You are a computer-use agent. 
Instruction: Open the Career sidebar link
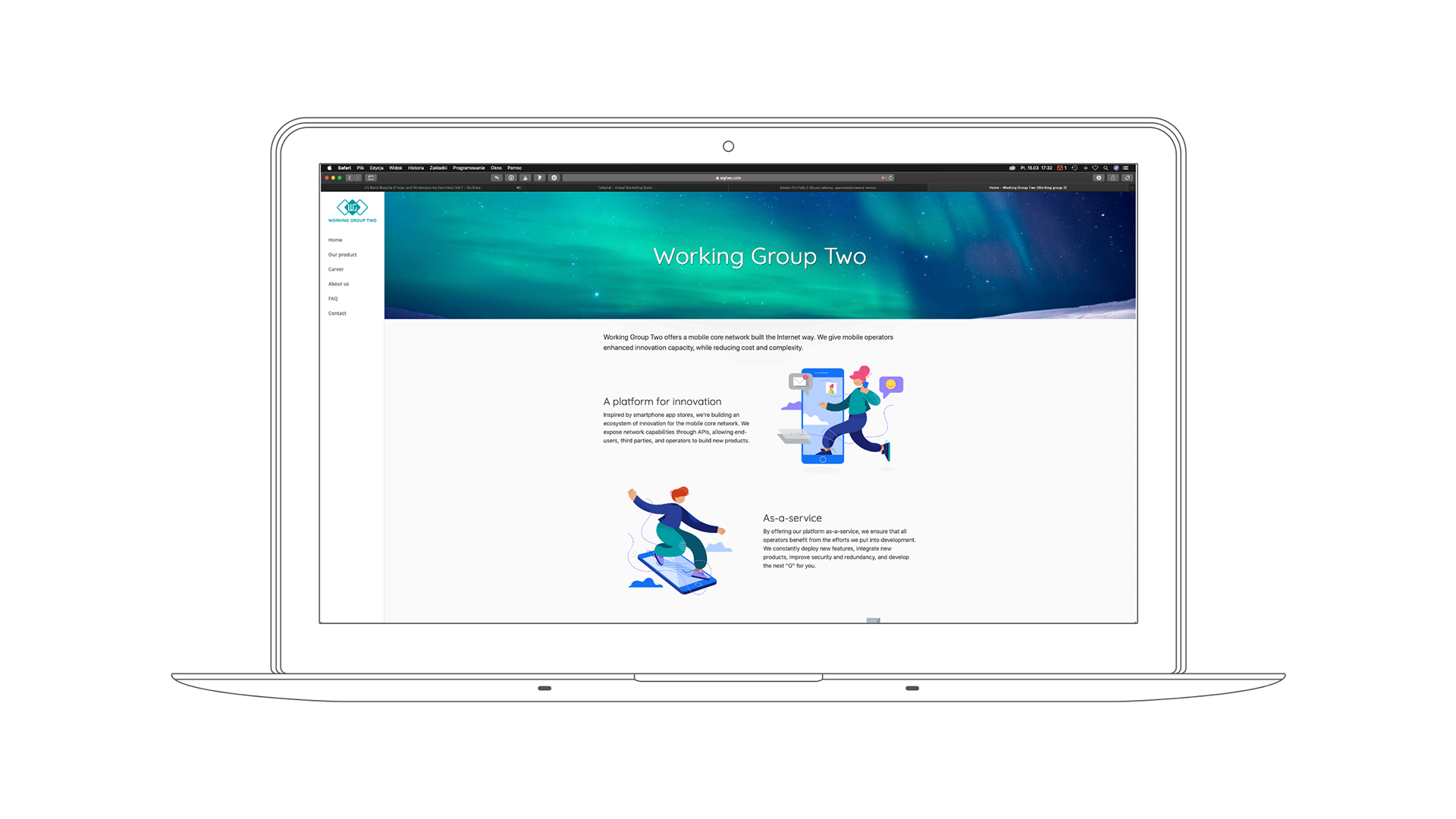(x=336, y=269)
